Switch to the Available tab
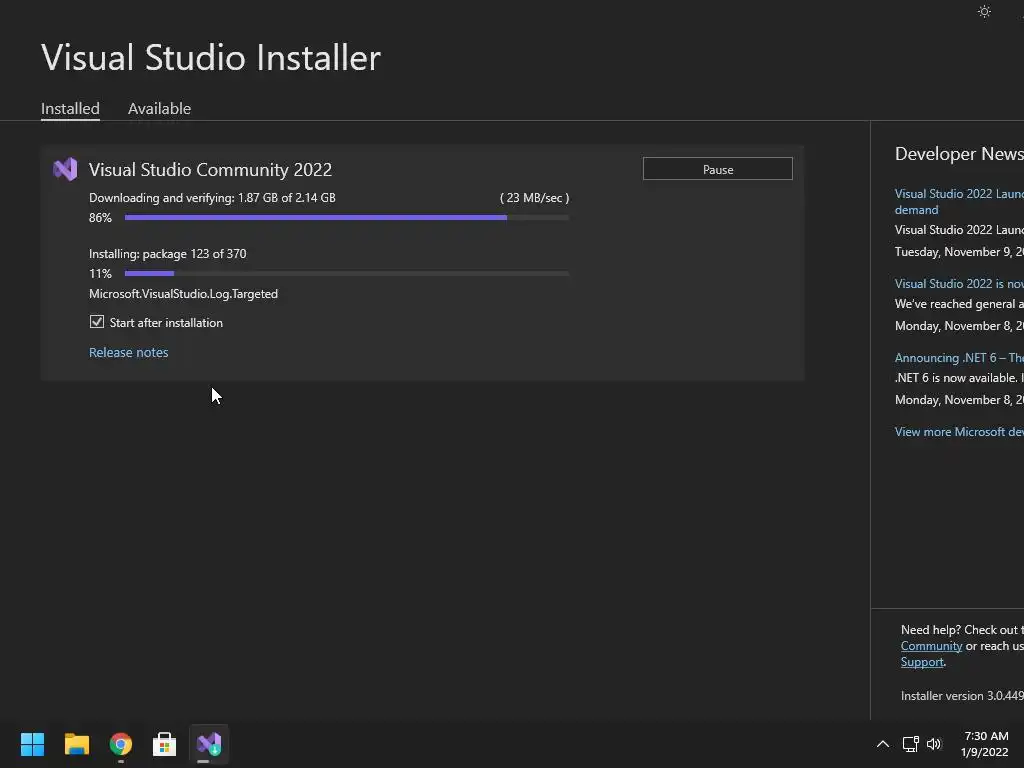 click(x=159, y=108)
